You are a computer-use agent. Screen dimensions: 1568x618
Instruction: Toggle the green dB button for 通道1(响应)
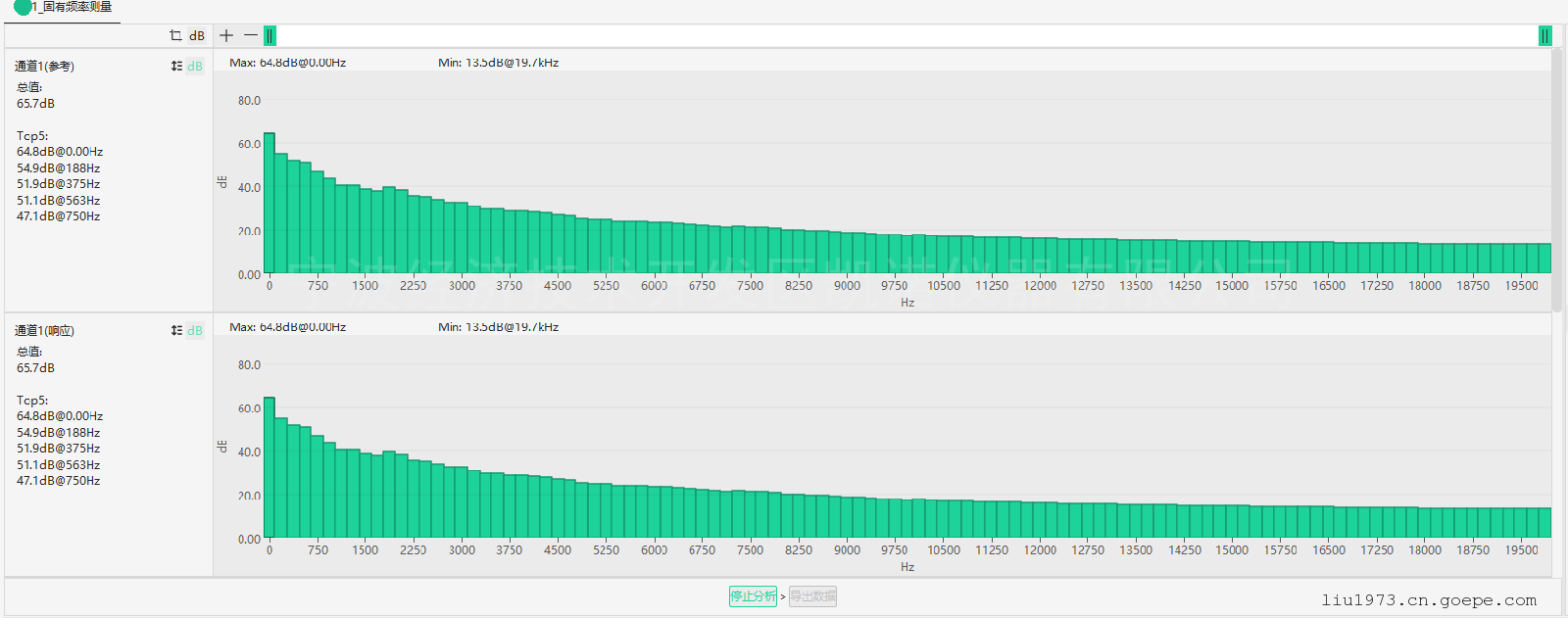tap(195, 331)
